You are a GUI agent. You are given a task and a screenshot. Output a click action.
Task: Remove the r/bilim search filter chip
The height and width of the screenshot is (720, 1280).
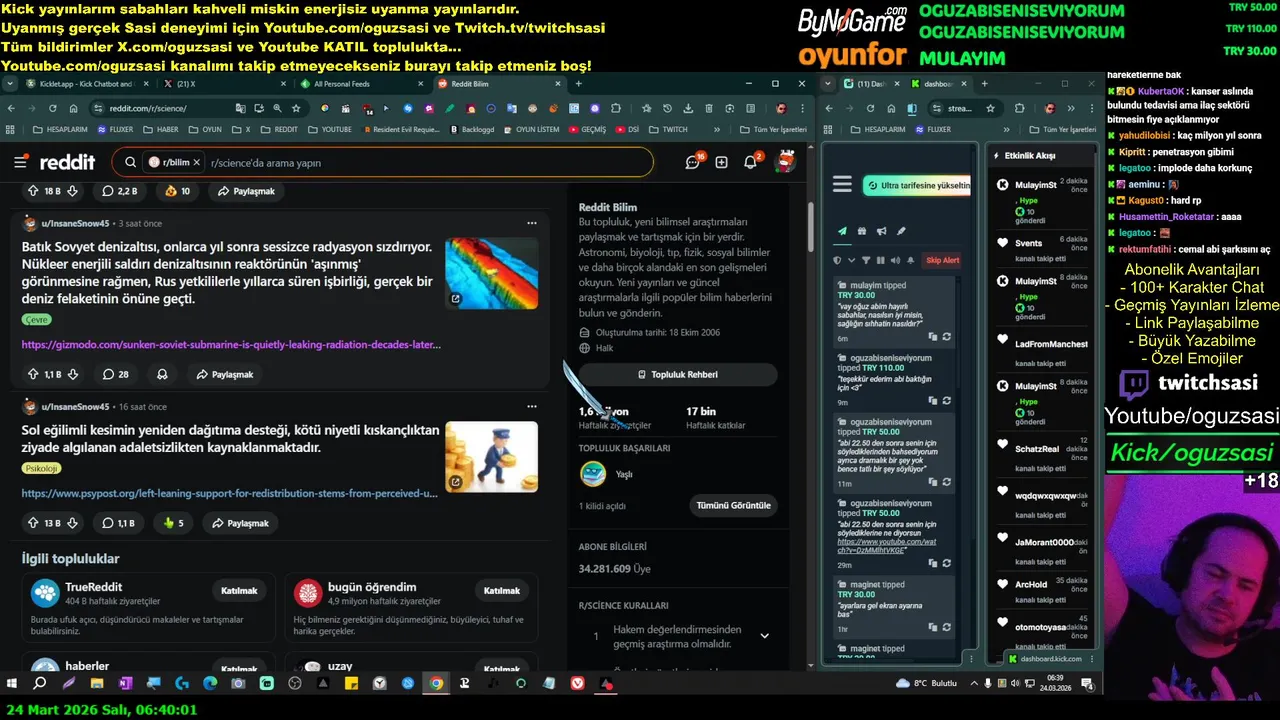[x=197, y=162]
